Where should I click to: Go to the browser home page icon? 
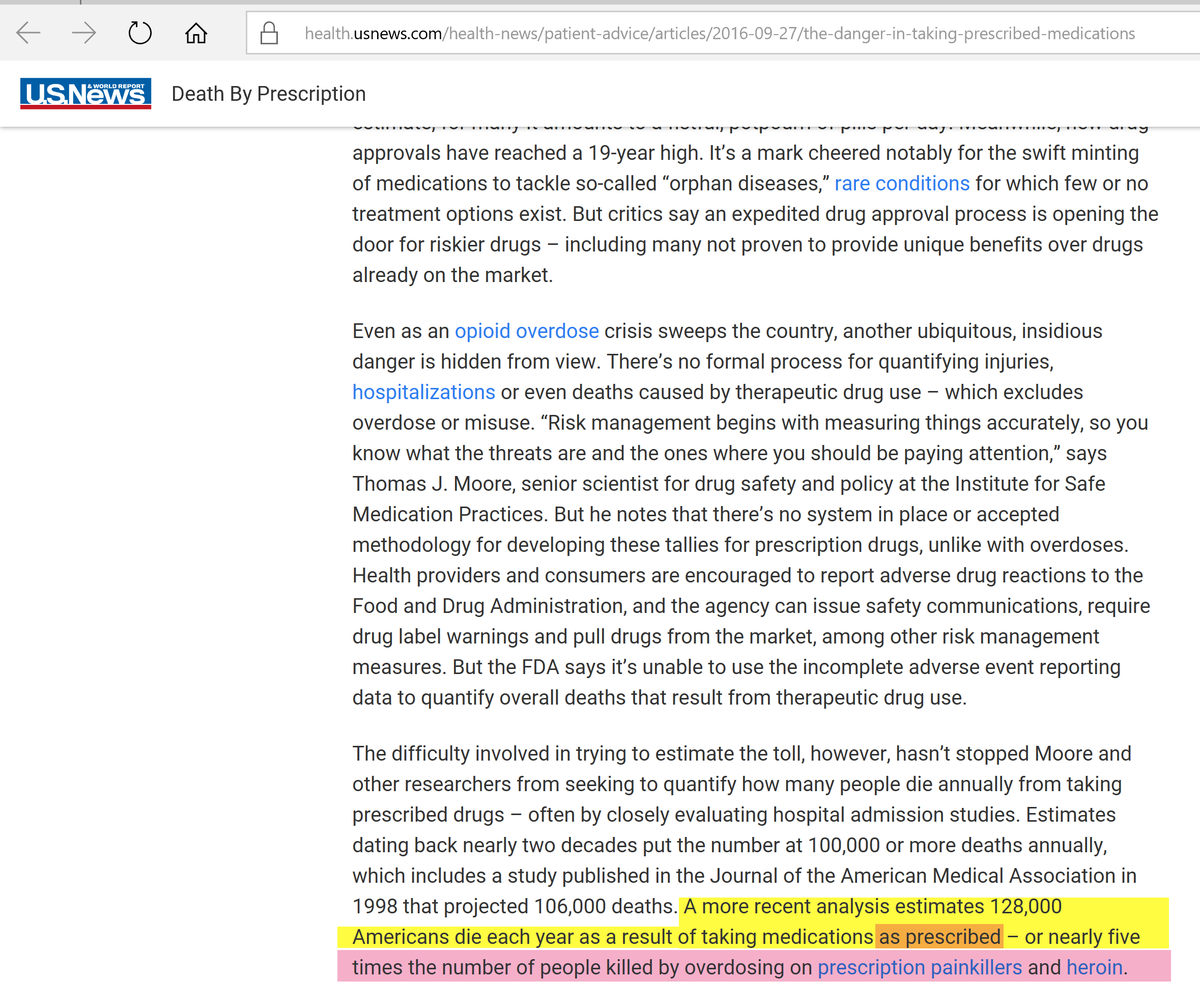tap(196, 34)
